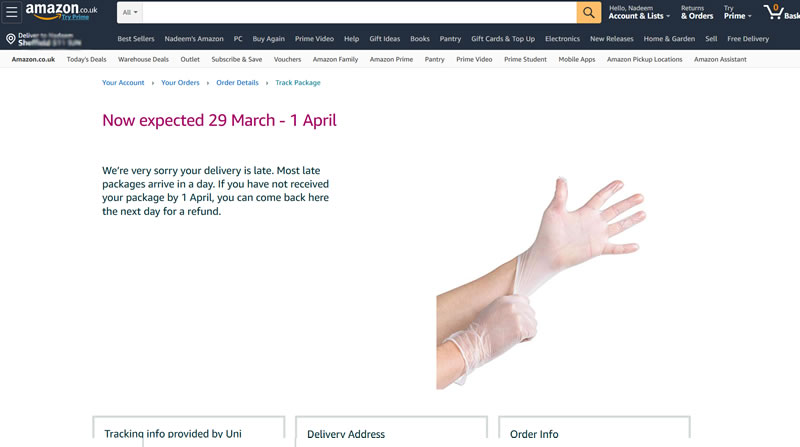Go to Today's Deals
This screenshot has width=800, height=447.
coord(86,59)
